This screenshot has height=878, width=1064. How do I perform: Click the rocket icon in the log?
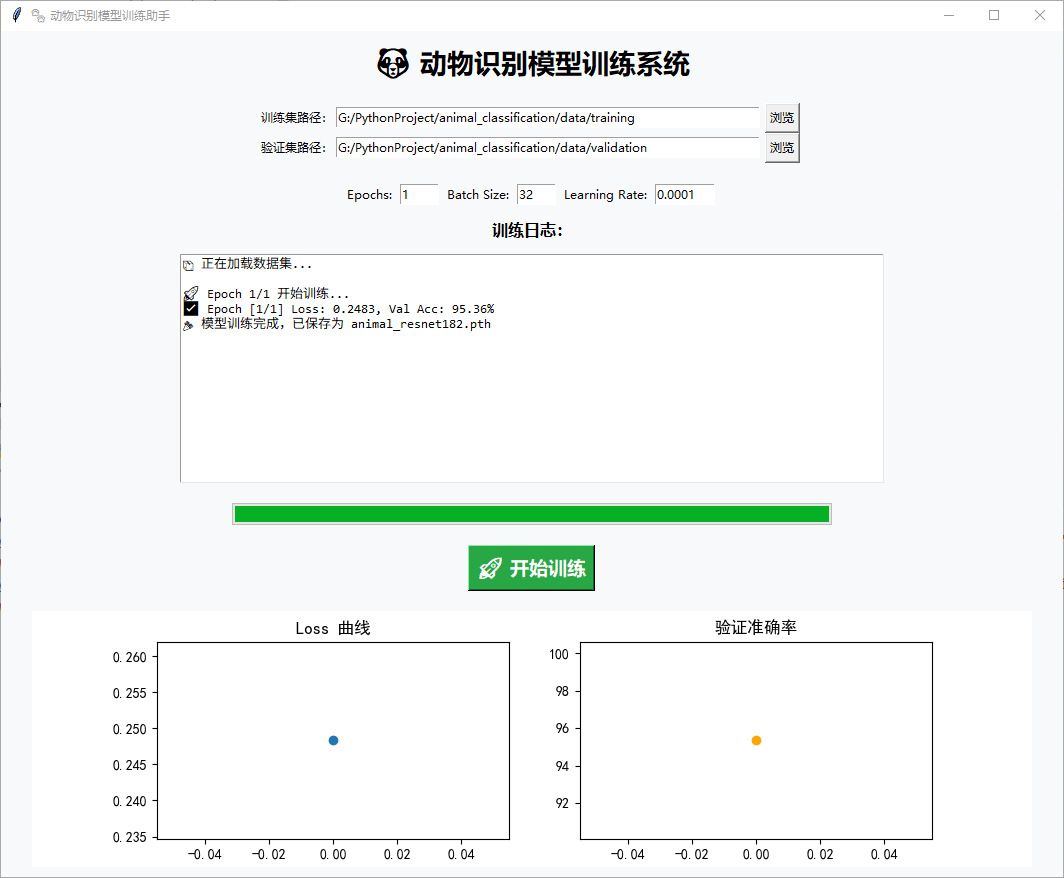coord(191,294)
